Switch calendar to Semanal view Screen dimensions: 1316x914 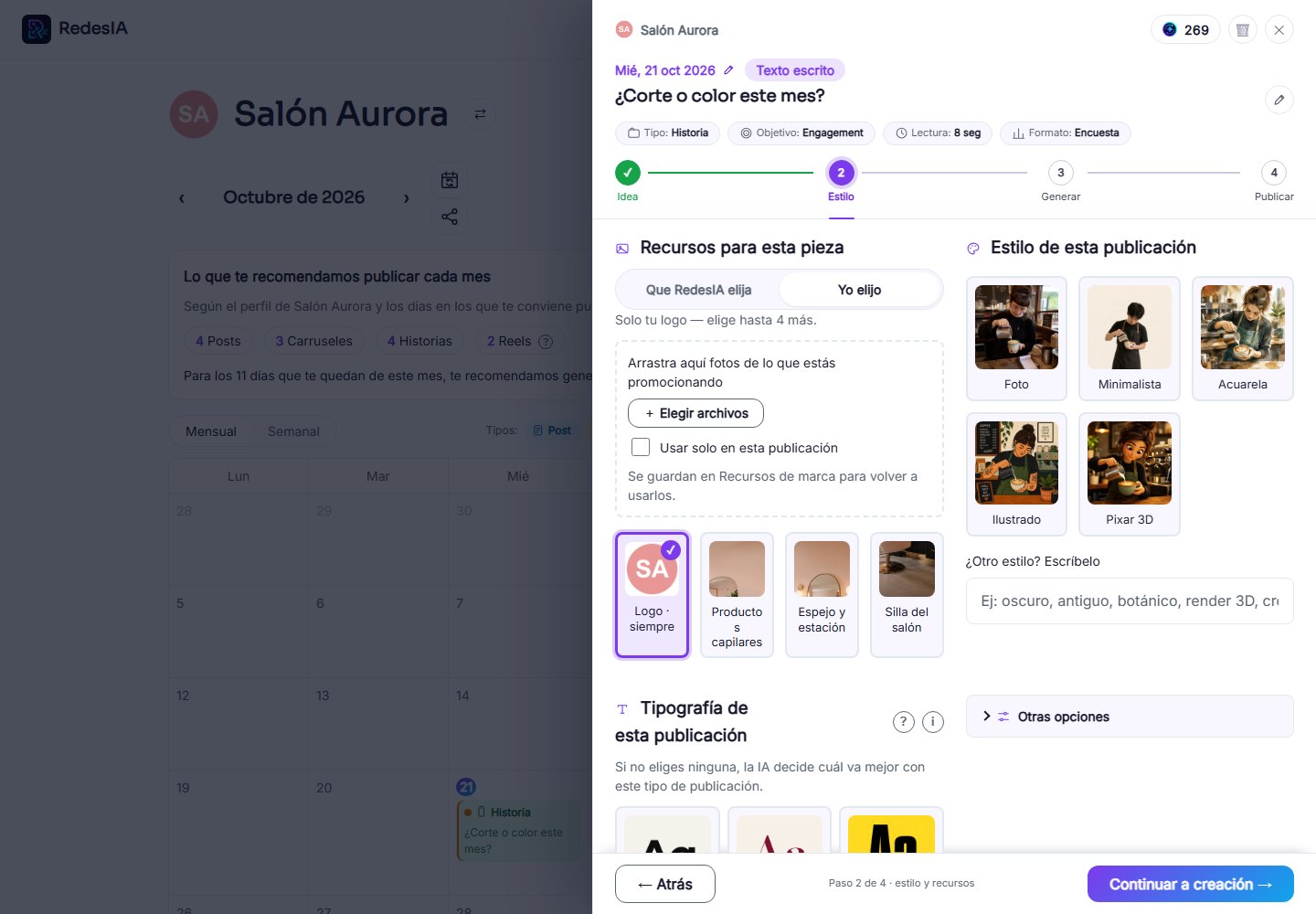click(x=293, y=431)
